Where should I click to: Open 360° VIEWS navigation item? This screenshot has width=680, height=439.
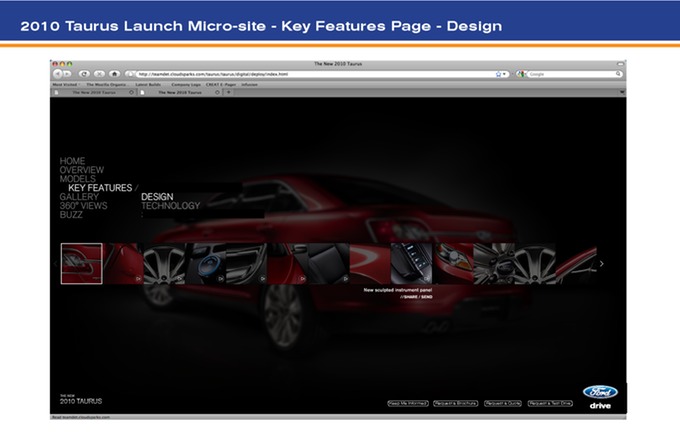pyautogui.click(x=83, y=206)
